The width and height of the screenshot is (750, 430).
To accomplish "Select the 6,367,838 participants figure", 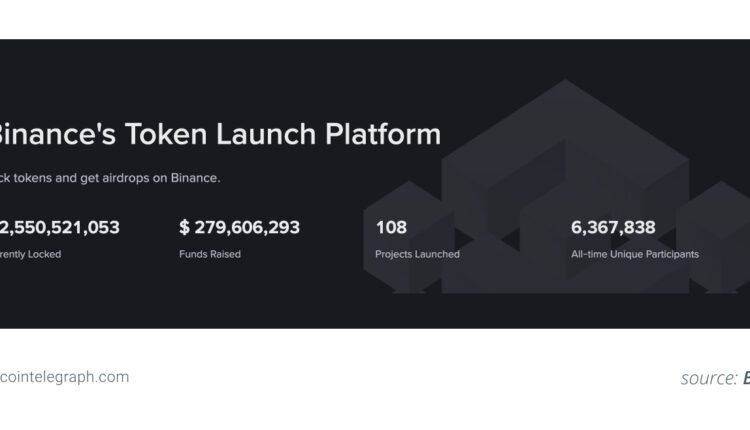I will click(613, 227).
